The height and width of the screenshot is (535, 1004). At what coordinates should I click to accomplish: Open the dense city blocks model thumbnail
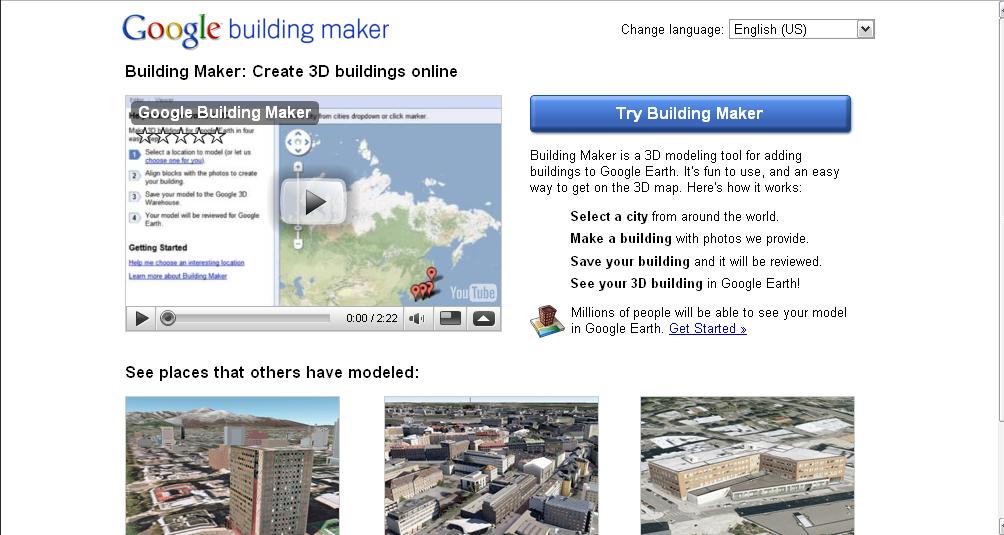[x=491, y=465]
